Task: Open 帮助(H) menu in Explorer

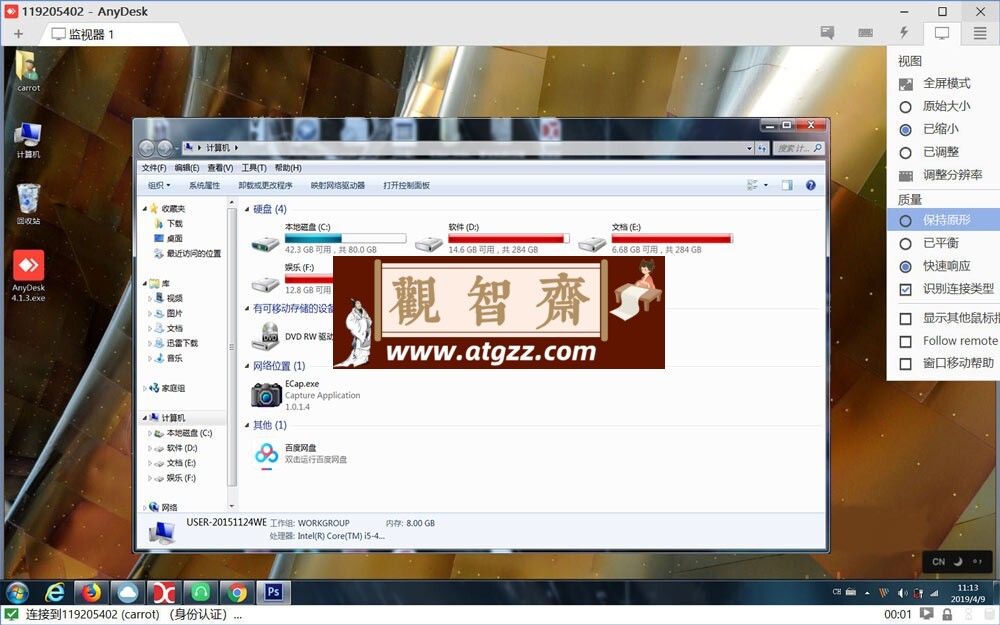Action: [x=288, y=168]
